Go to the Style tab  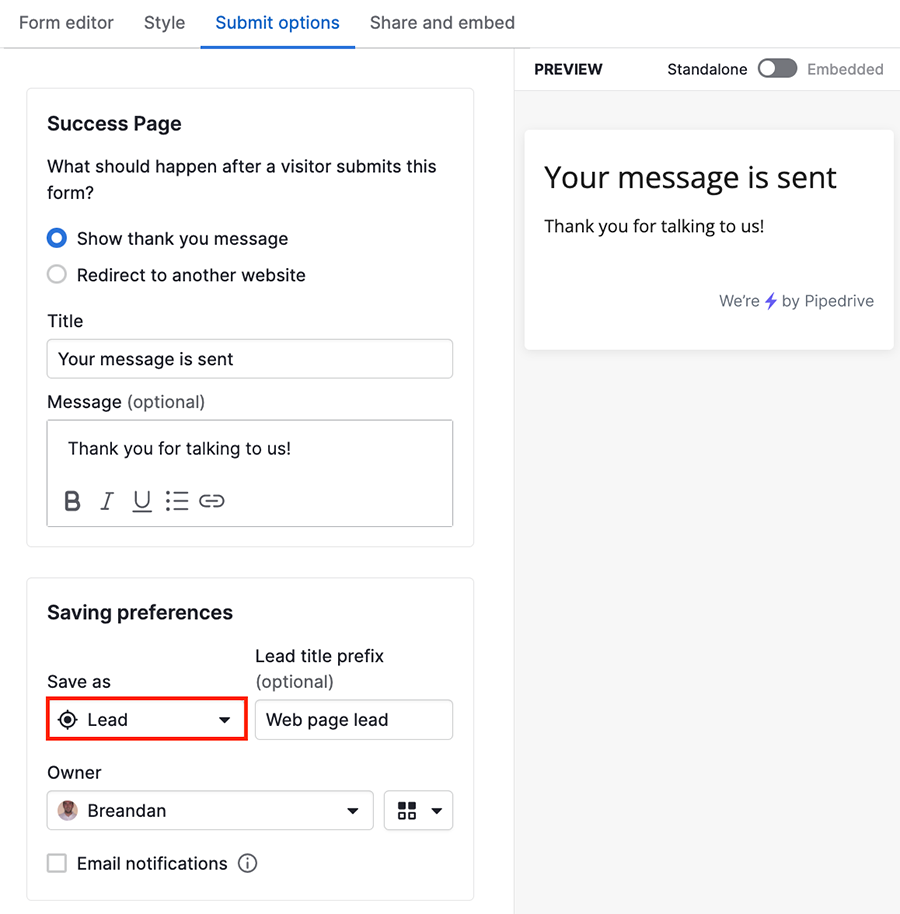(164, 23)
